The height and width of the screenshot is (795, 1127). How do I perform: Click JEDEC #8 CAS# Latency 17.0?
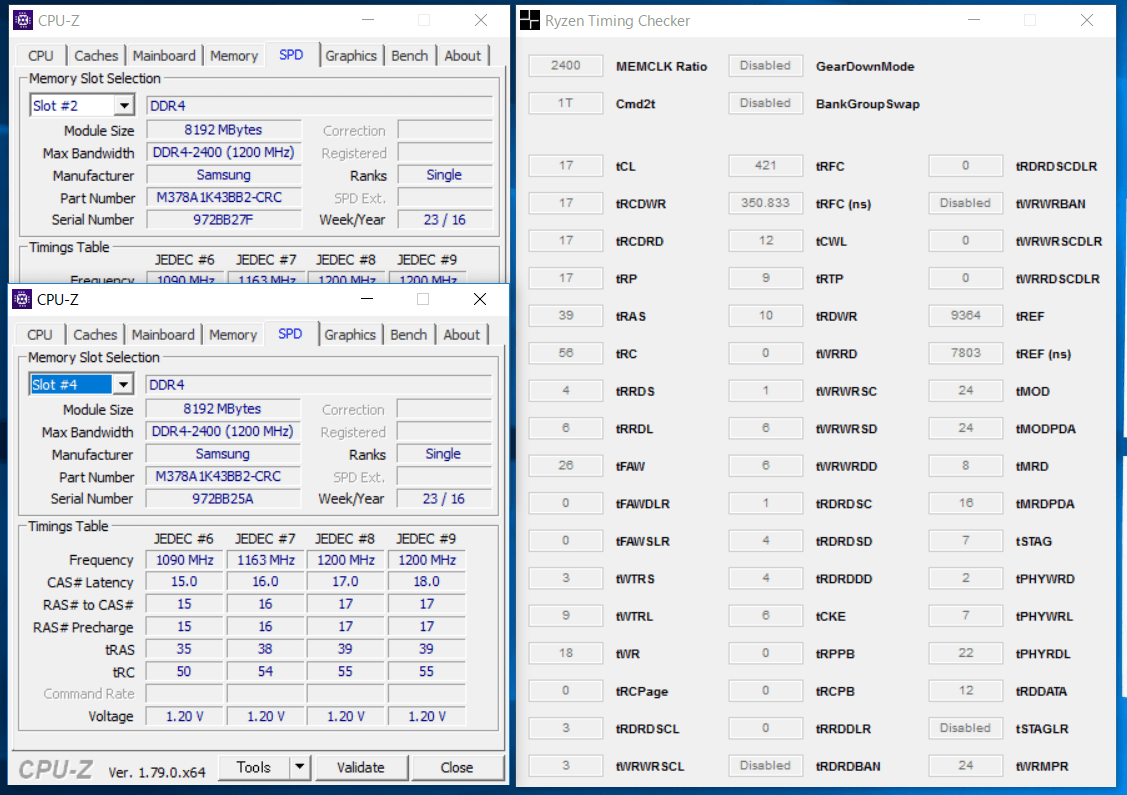pos(346,582)
